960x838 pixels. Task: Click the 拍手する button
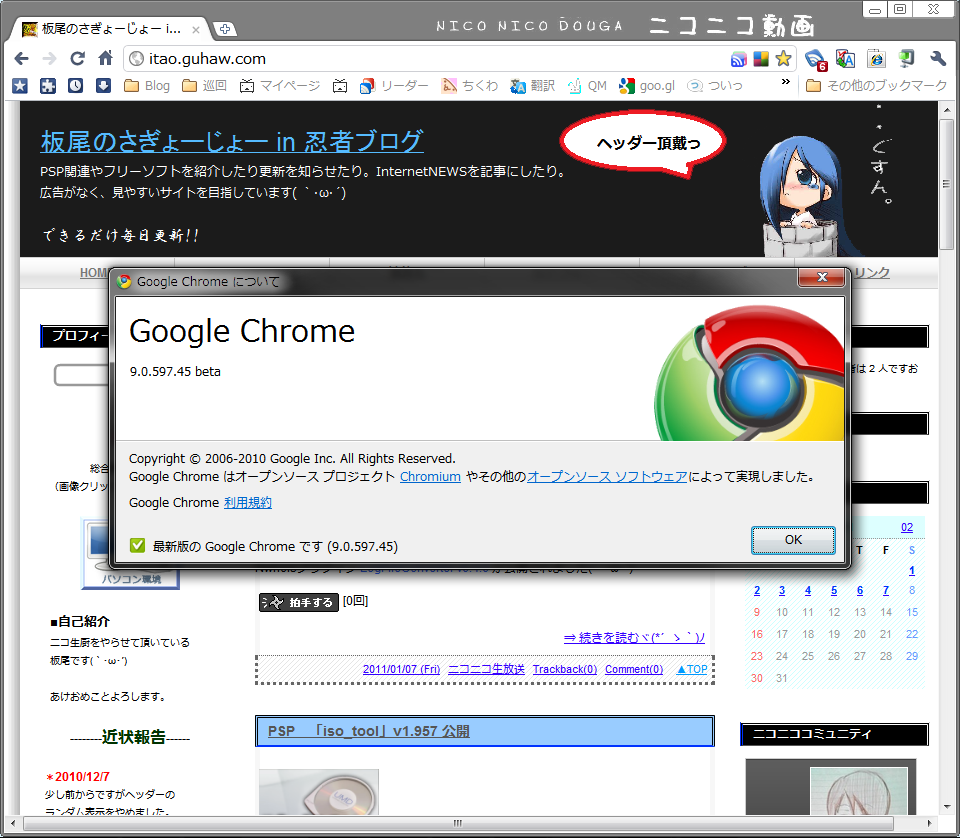point(299,602)
